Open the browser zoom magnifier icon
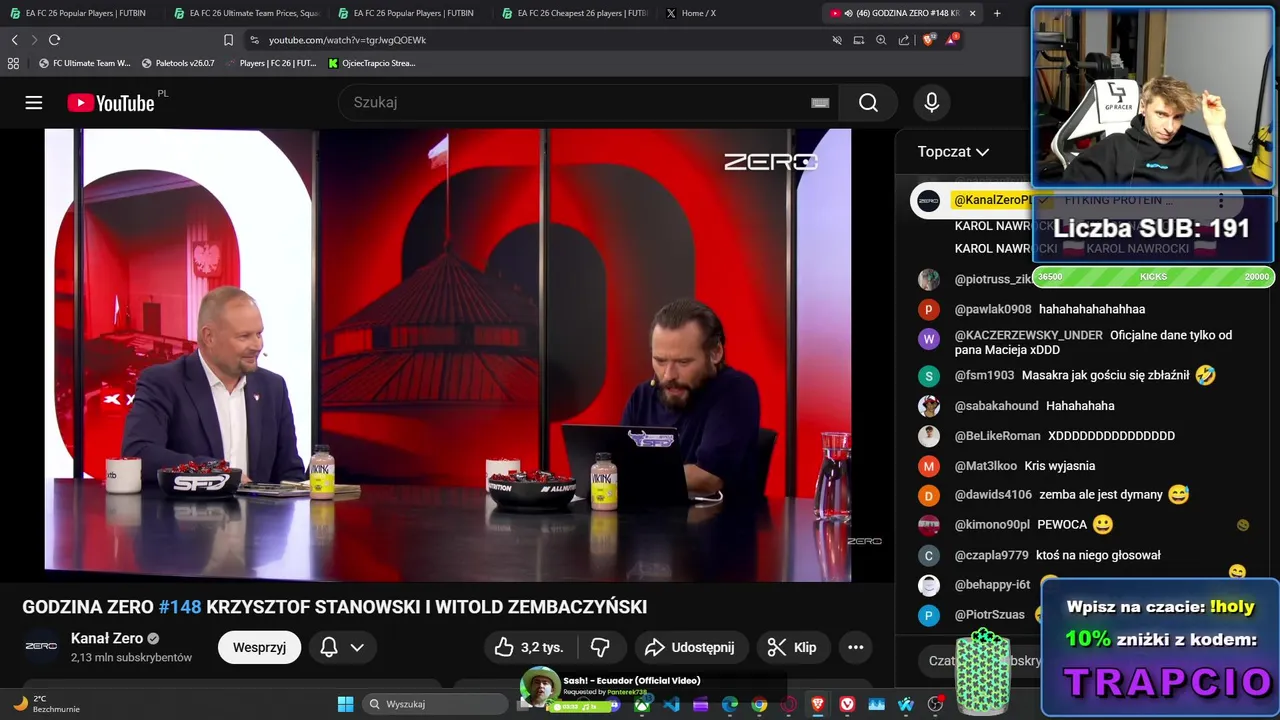This screenshot has width=1280, height=720. [x=881, y=40]
